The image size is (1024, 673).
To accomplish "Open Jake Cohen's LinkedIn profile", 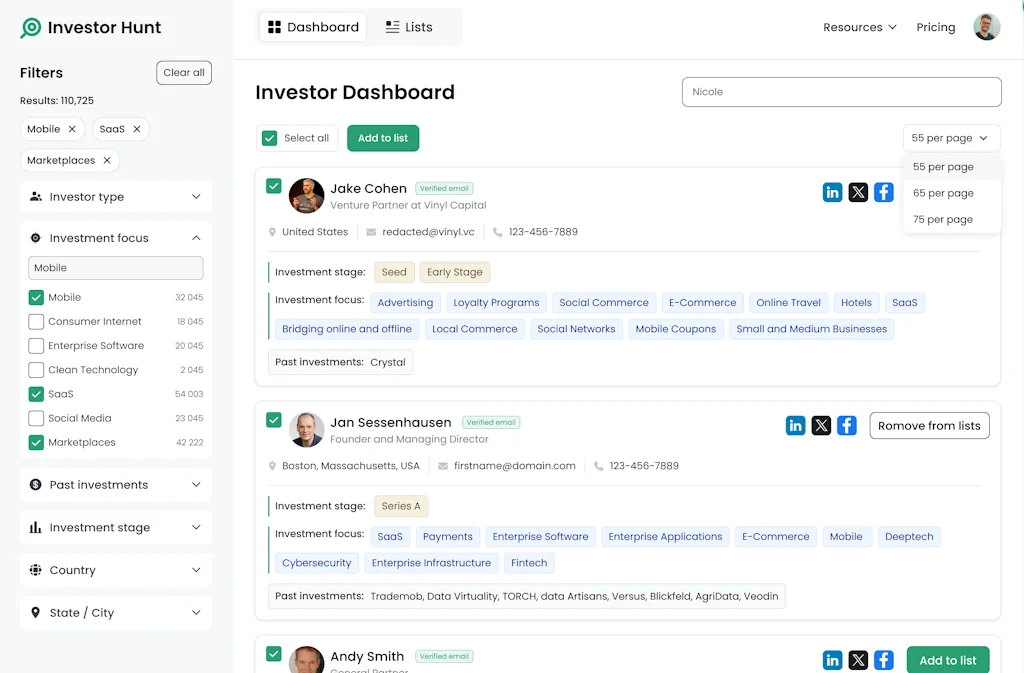I will tap(833, 192).
